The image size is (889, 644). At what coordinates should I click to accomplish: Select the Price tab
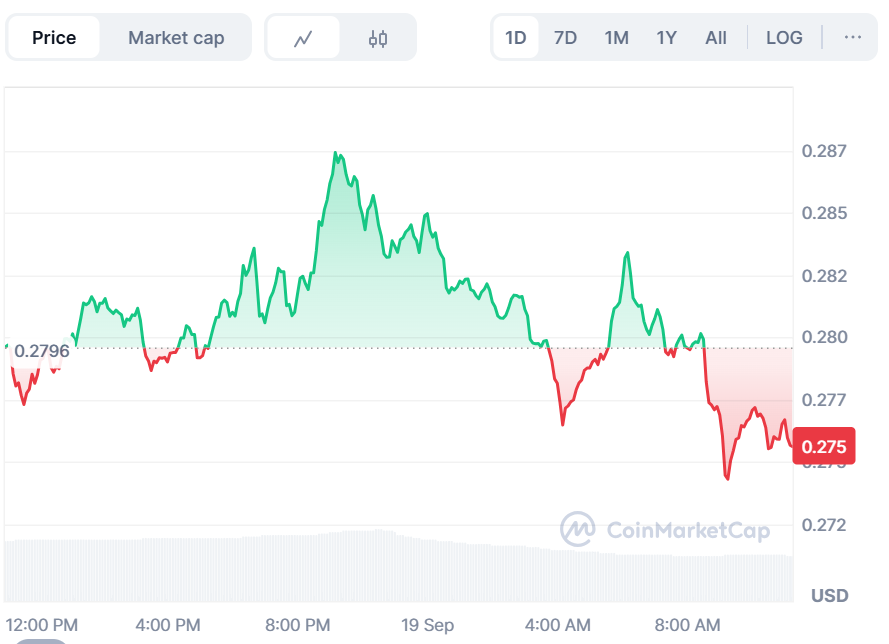coord(54,37)
